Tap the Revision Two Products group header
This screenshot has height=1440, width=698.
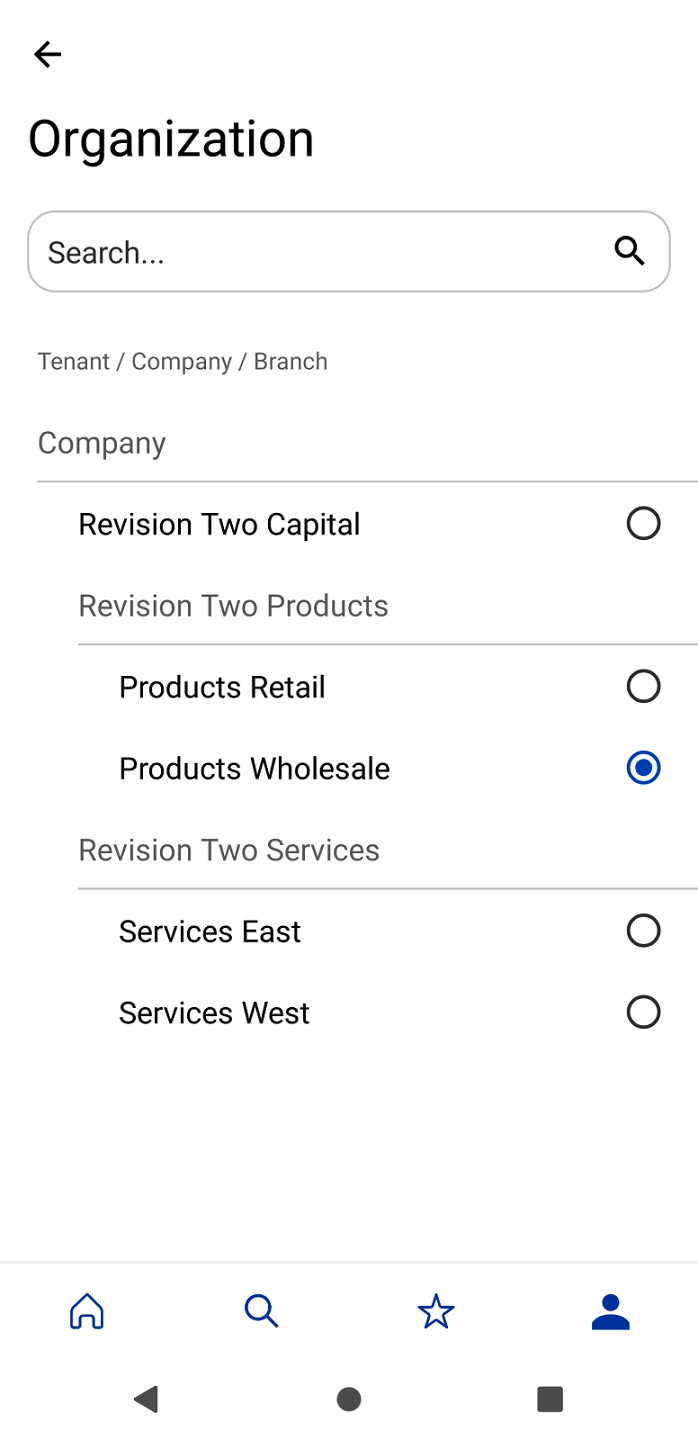(x=233, y=606)
